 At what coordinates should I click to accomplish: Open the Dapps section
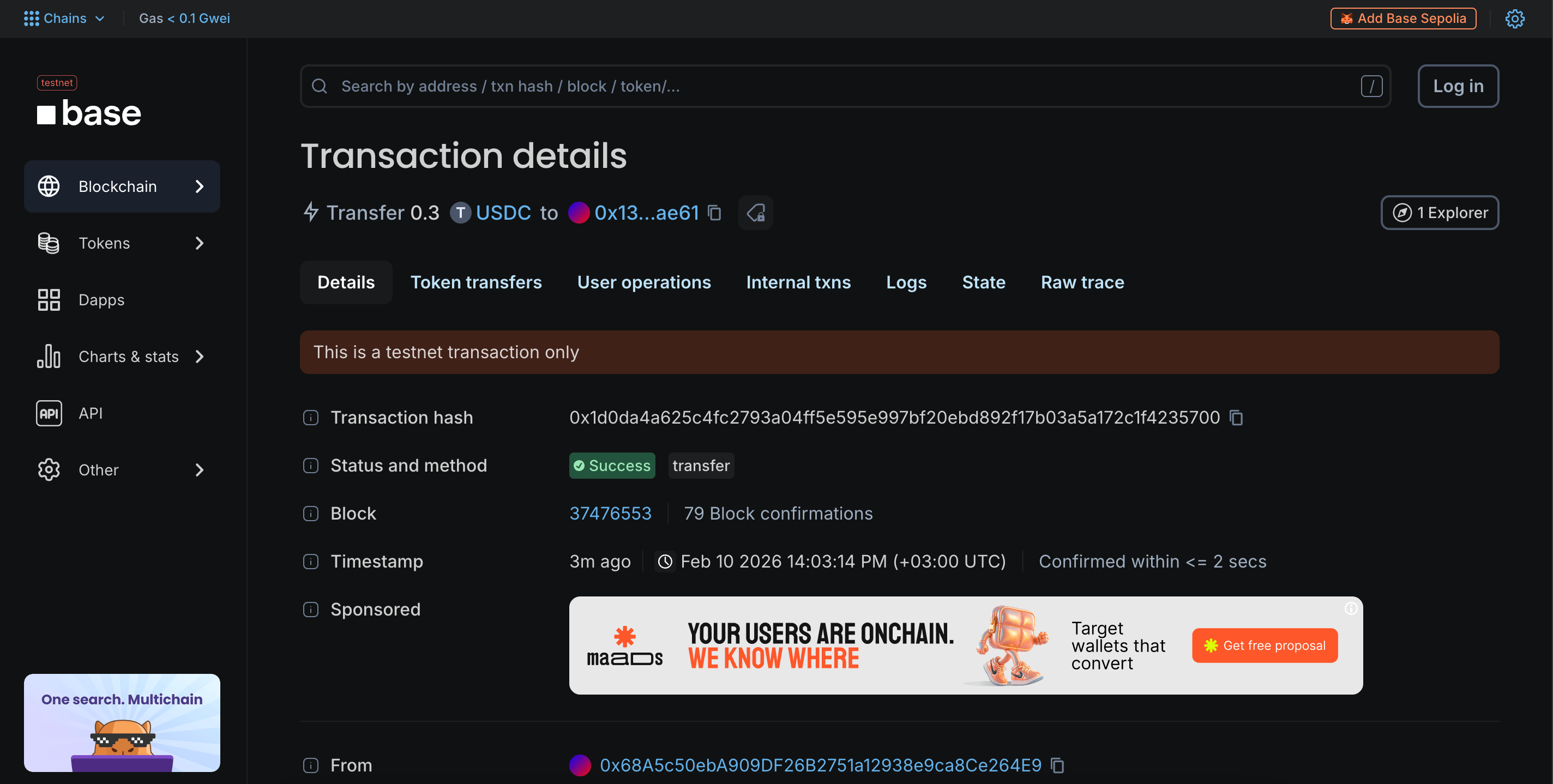pyautogui.click(x=101, y=299)
